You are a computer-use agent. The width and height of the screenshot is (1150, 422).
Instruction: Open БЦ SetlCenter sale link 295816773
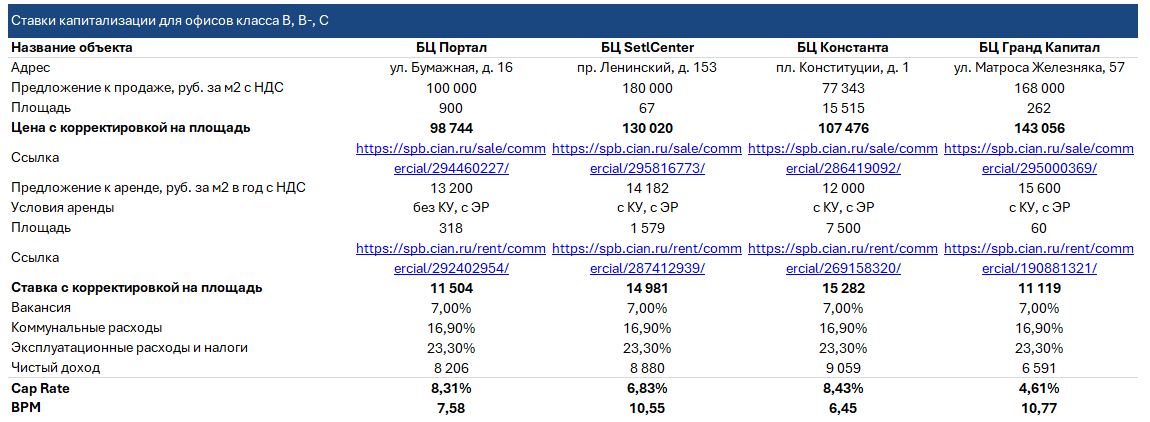point(647,158)
